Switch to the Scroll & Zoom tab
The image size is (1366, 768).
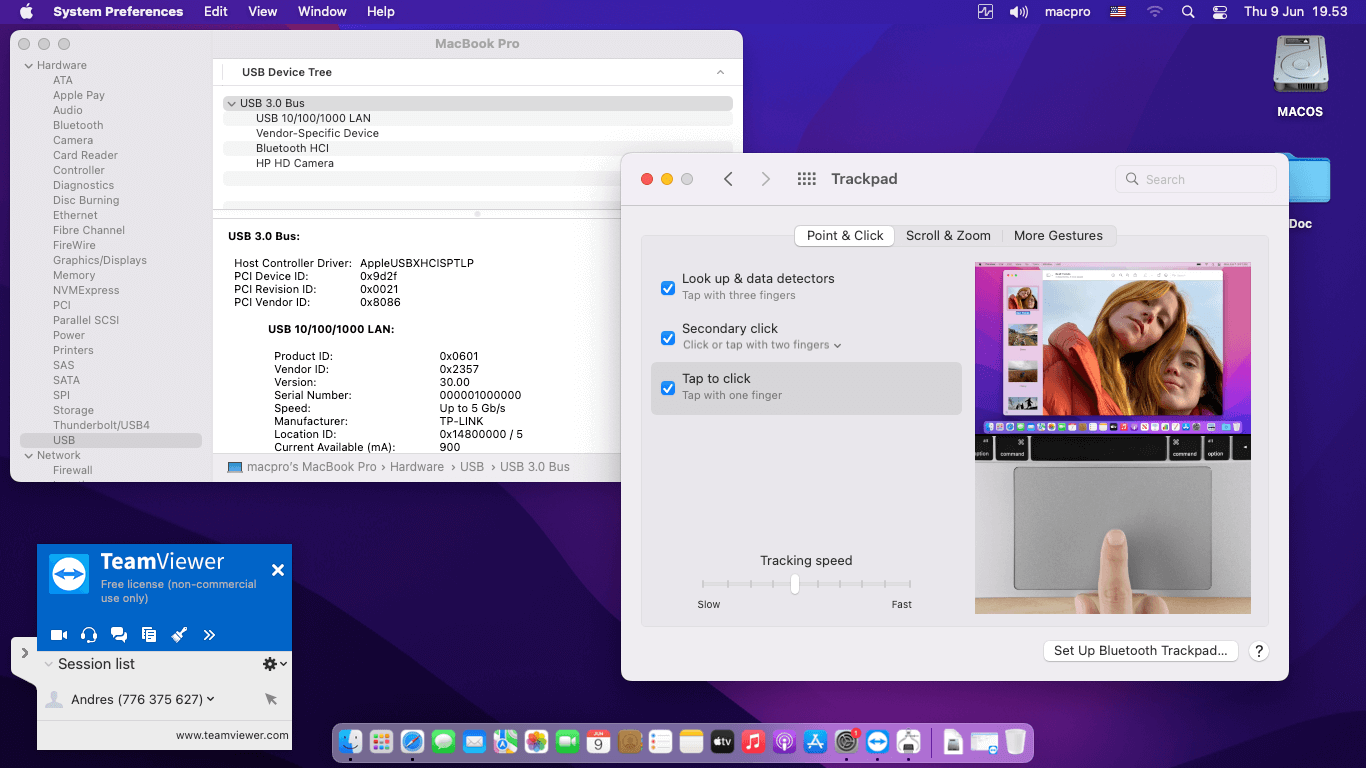click(x=948, y=236)
